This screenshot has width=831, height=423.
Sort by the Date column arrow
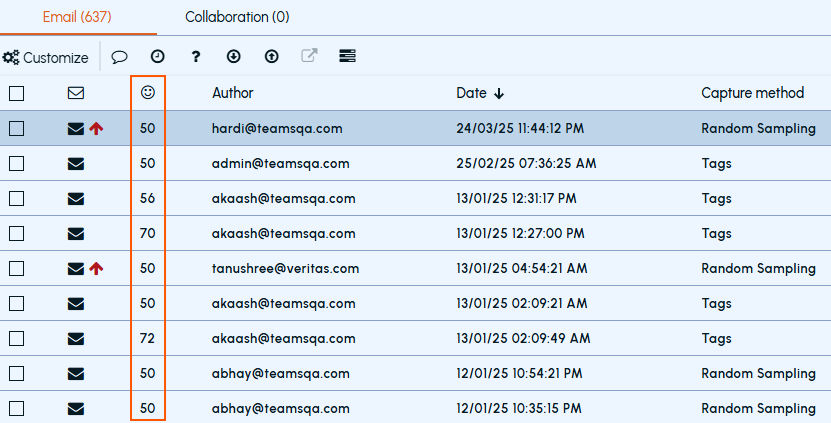click(499, 94)
